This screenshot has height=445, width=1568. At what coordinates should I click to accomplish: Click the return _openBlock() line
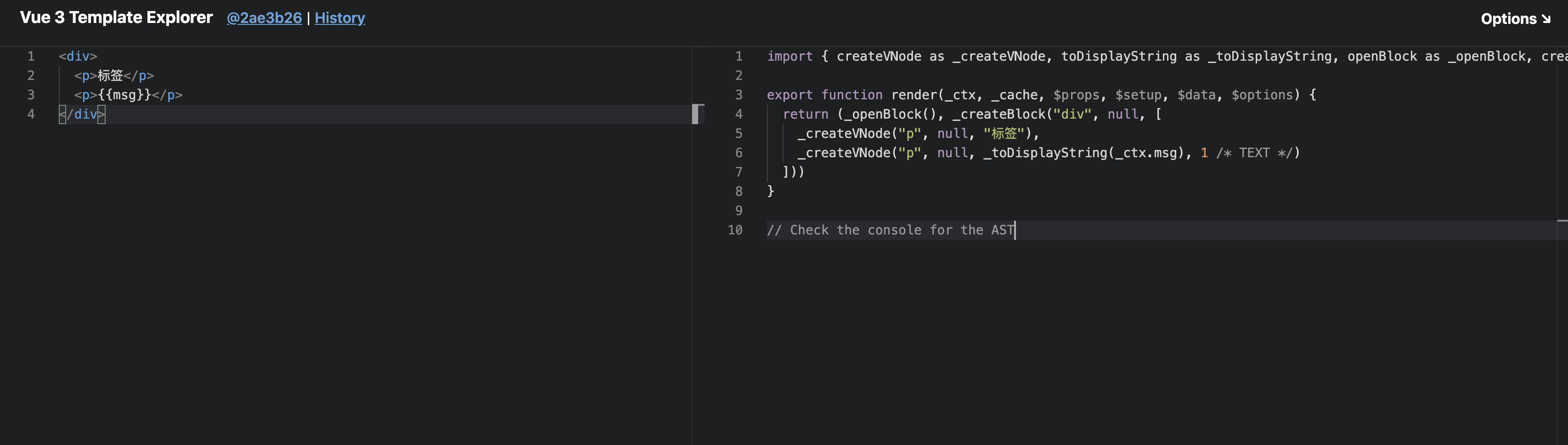point(972,114)
